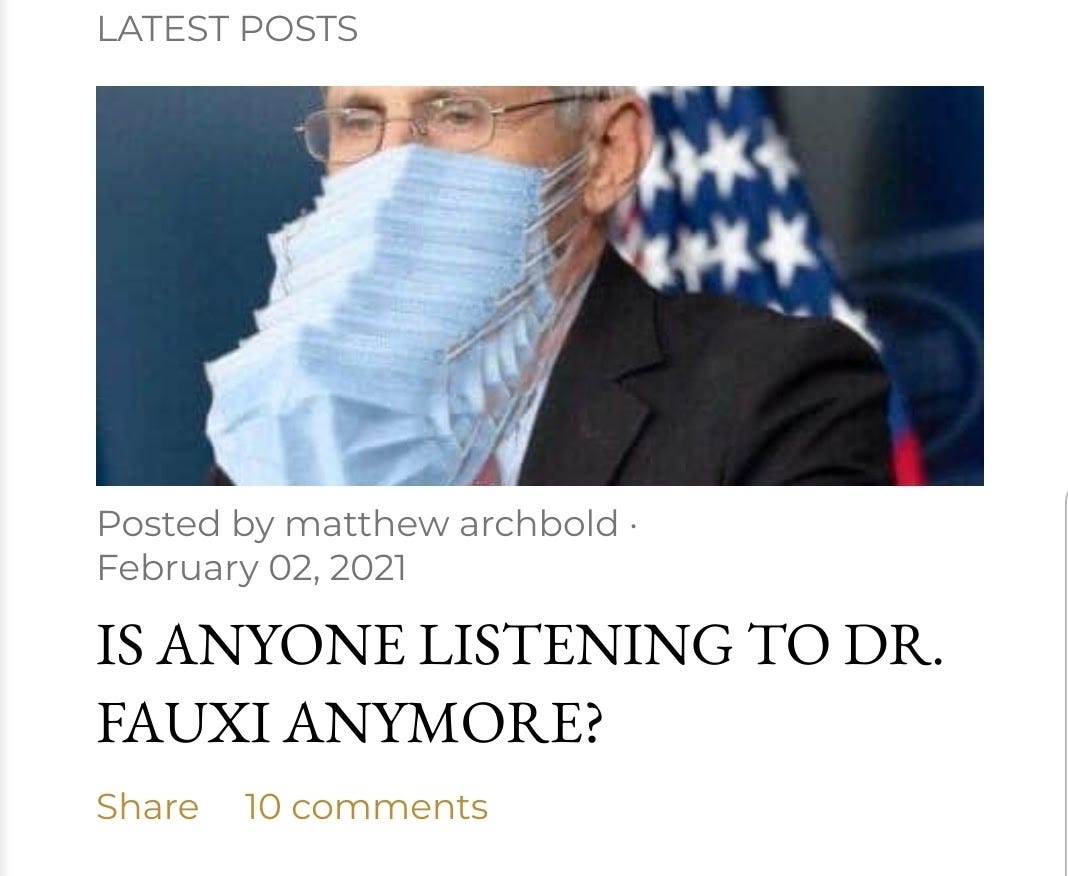Viewport: 1068px width, 876px height.
Task: Click the word ANYMORE? in the headline
Action: pyautogui.click(x=444, y=723)
